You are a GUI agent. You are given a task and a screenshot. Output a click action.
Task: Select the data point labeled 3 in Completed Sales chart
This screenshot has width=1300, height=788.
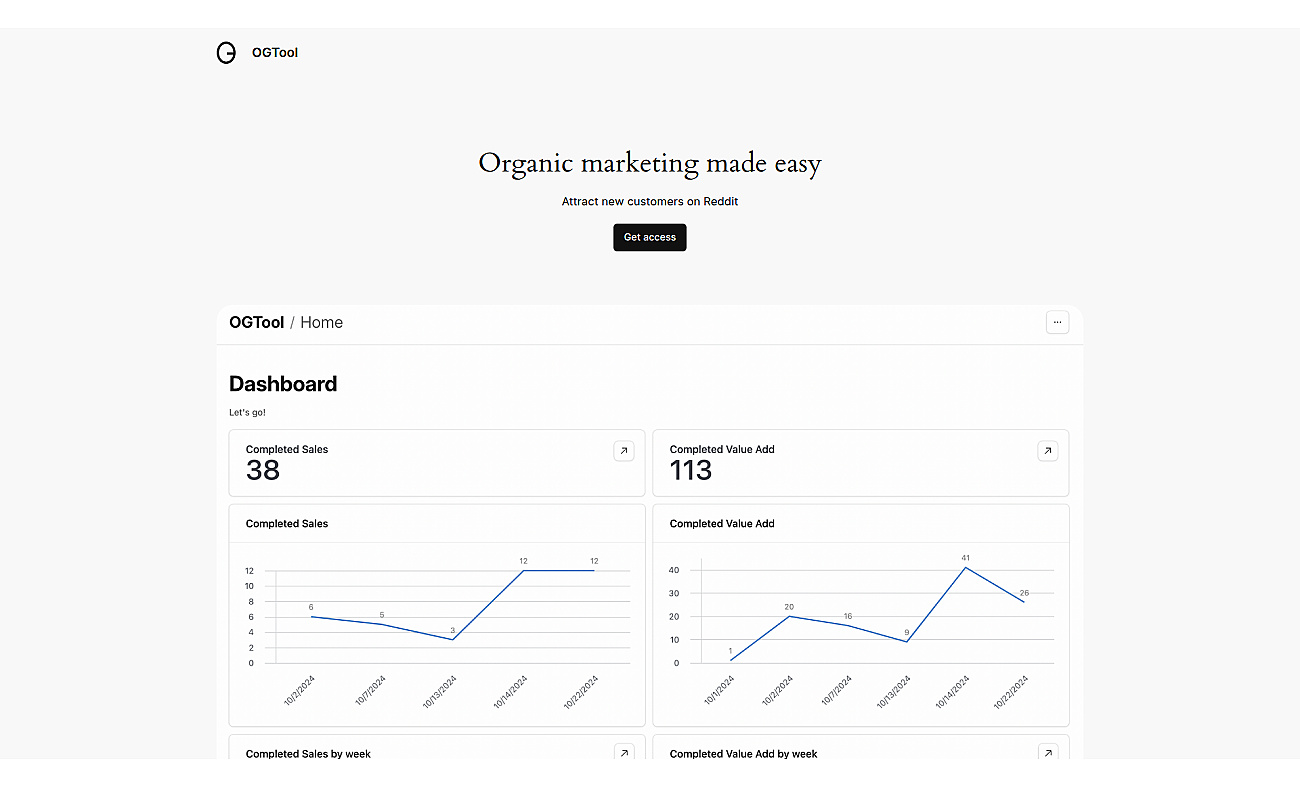pos(452,639)
